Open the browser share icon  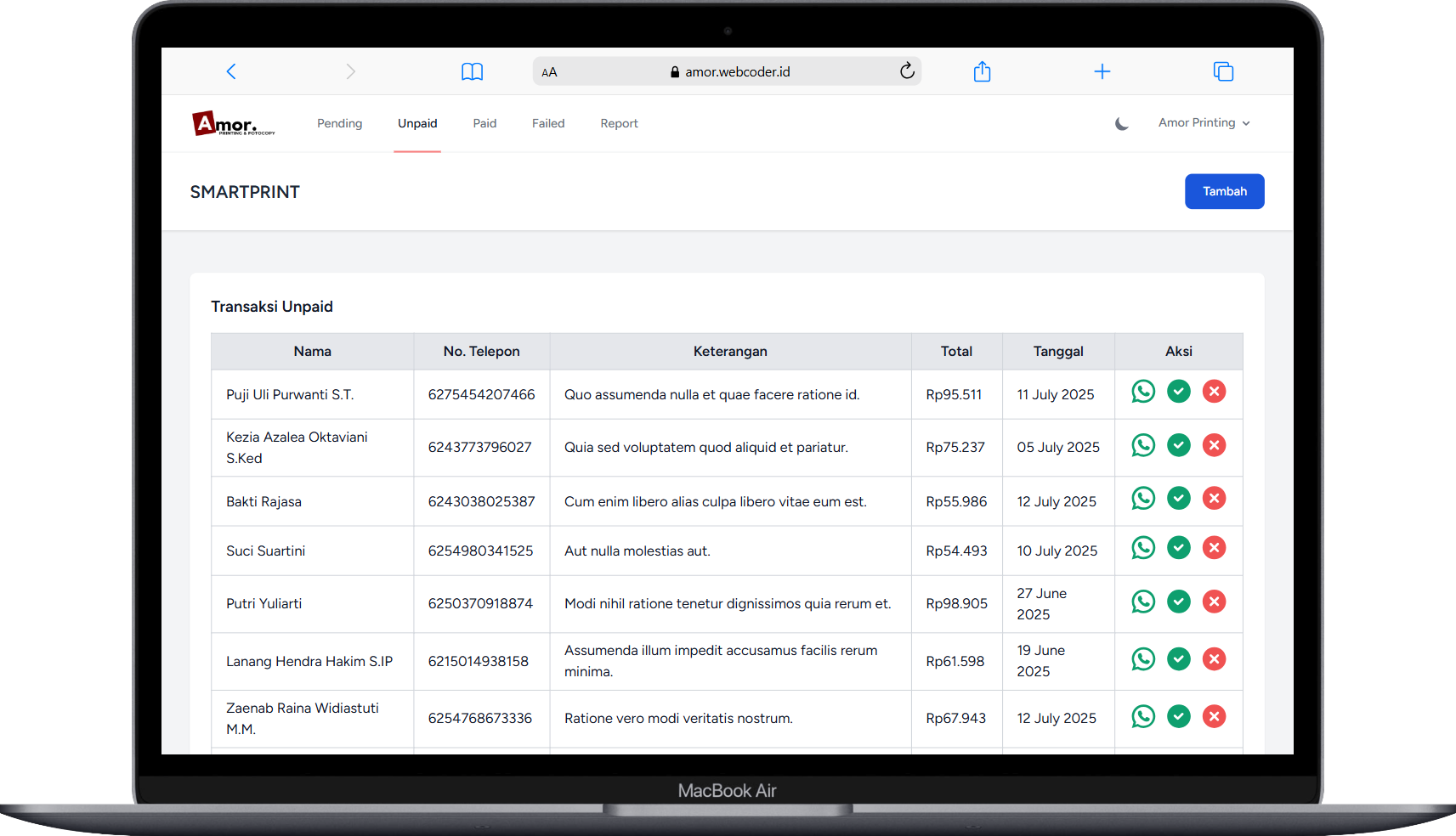coord(983,71)
